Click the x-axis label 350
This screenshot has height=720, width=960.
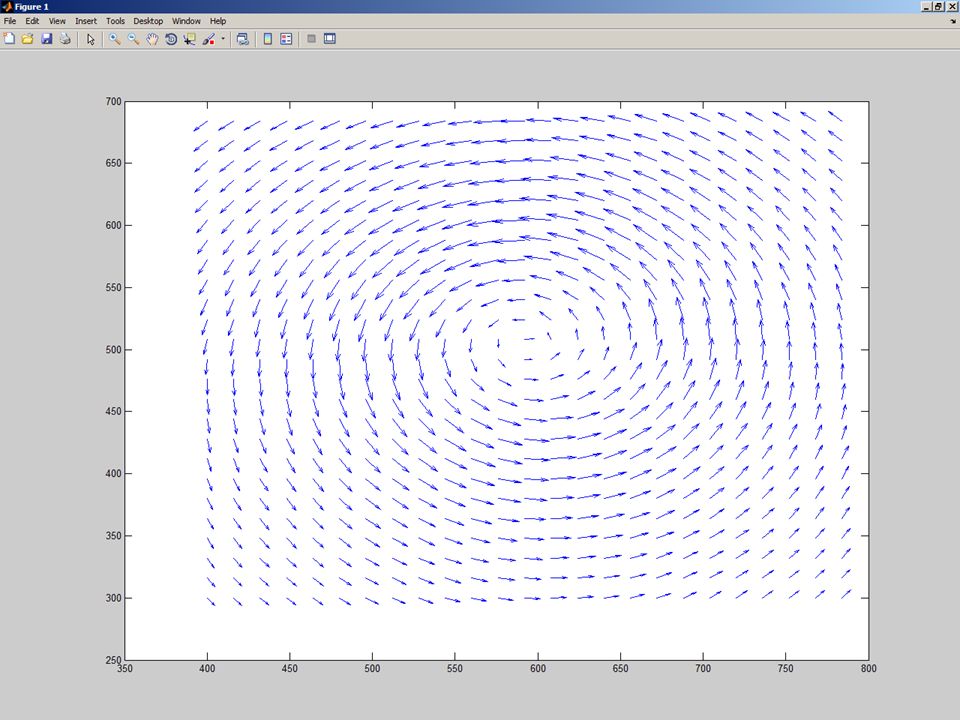tap(125, 669)
